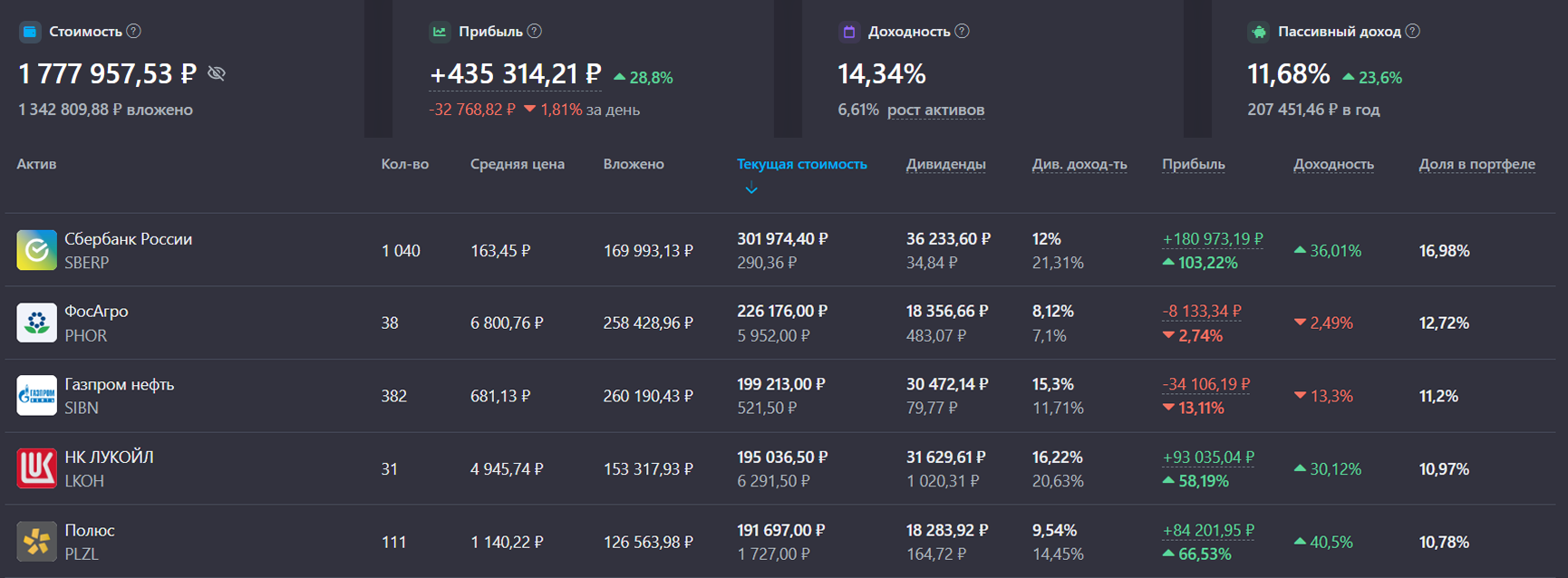Sort by Прибыль column header
1568x578 pixels.
(1194, 164)
